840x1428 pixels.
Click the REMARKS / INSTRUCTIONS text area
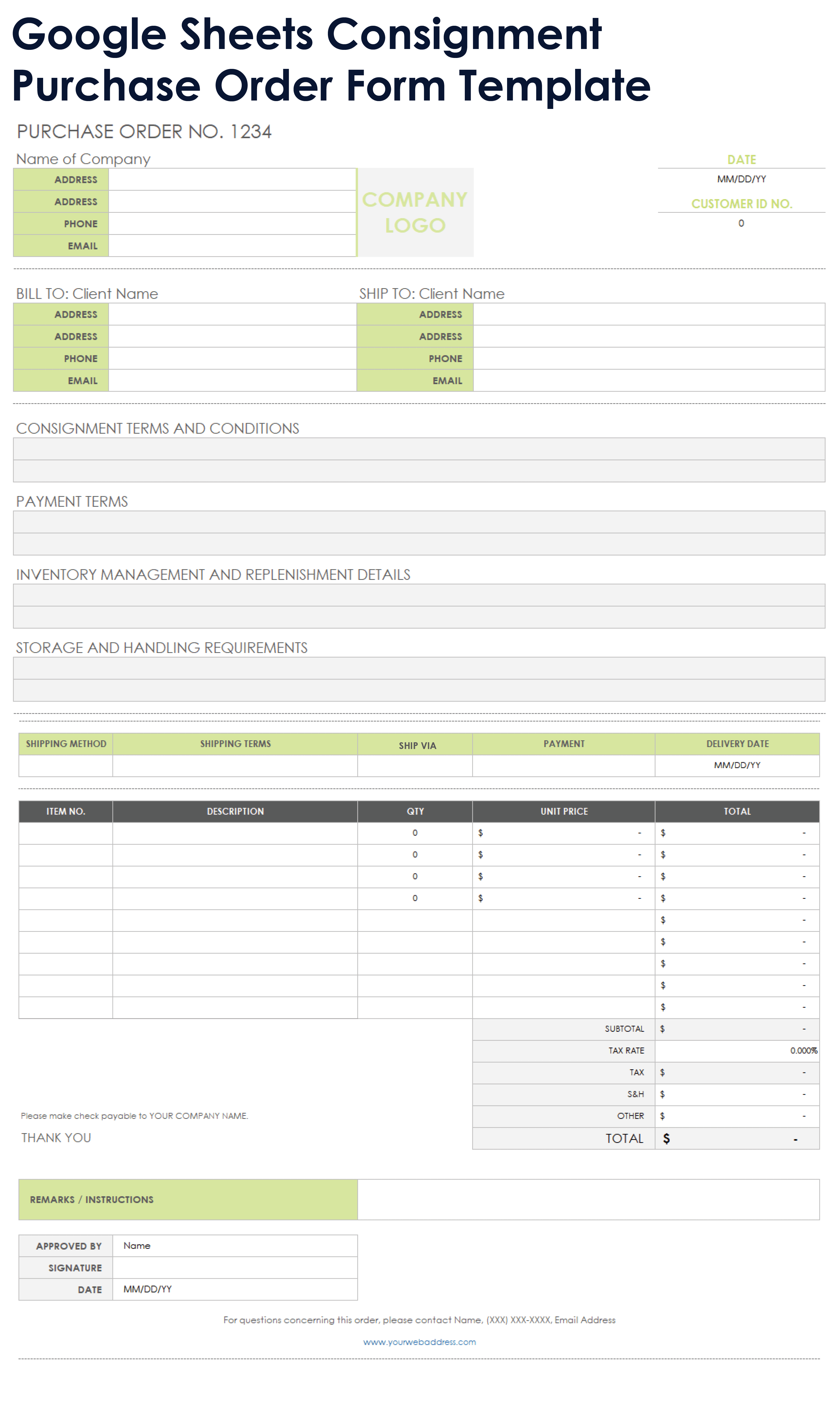[588, 1200]
